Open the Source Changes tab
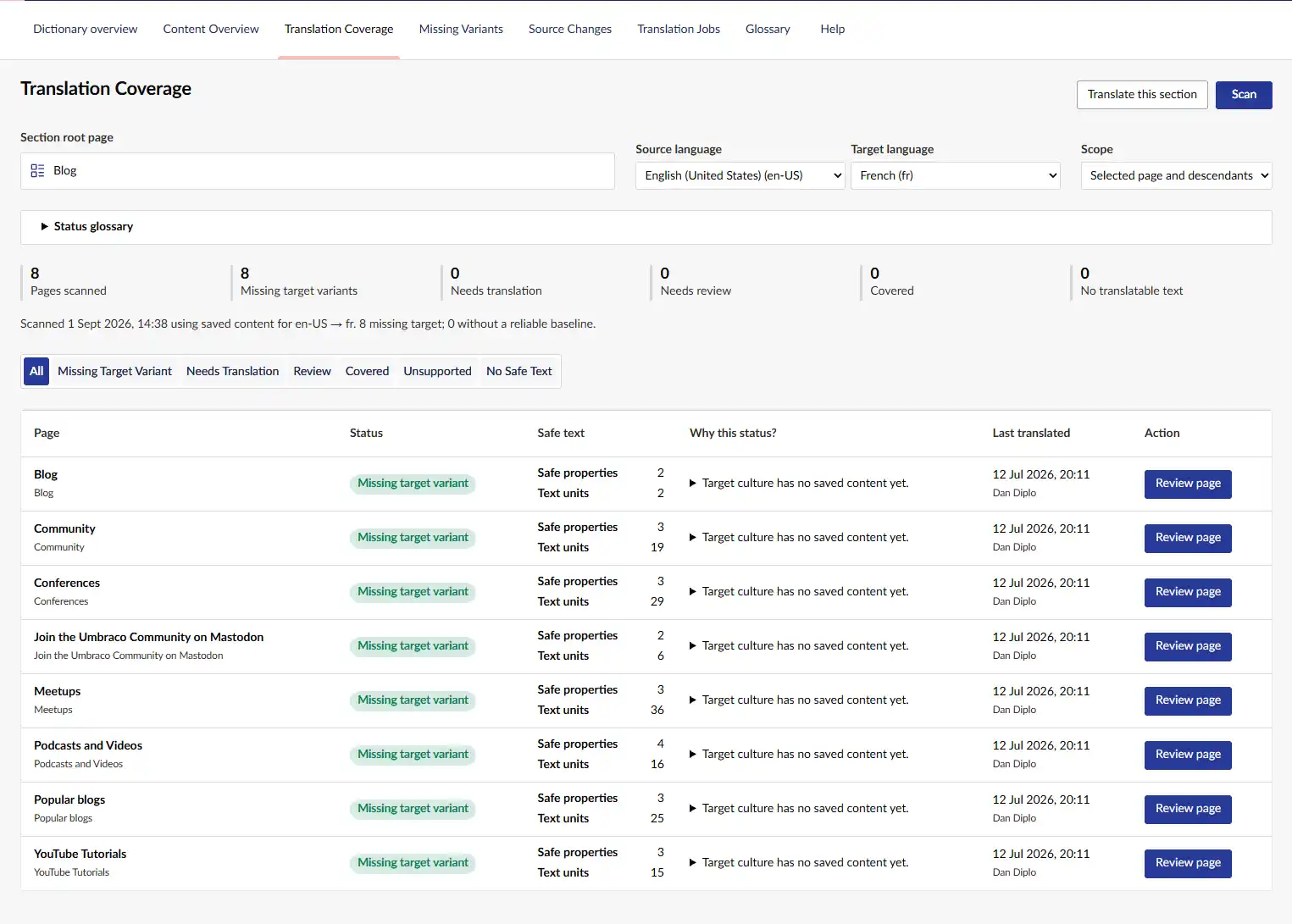The height and width of the screenshot is (924, 1292). point(570,29)
